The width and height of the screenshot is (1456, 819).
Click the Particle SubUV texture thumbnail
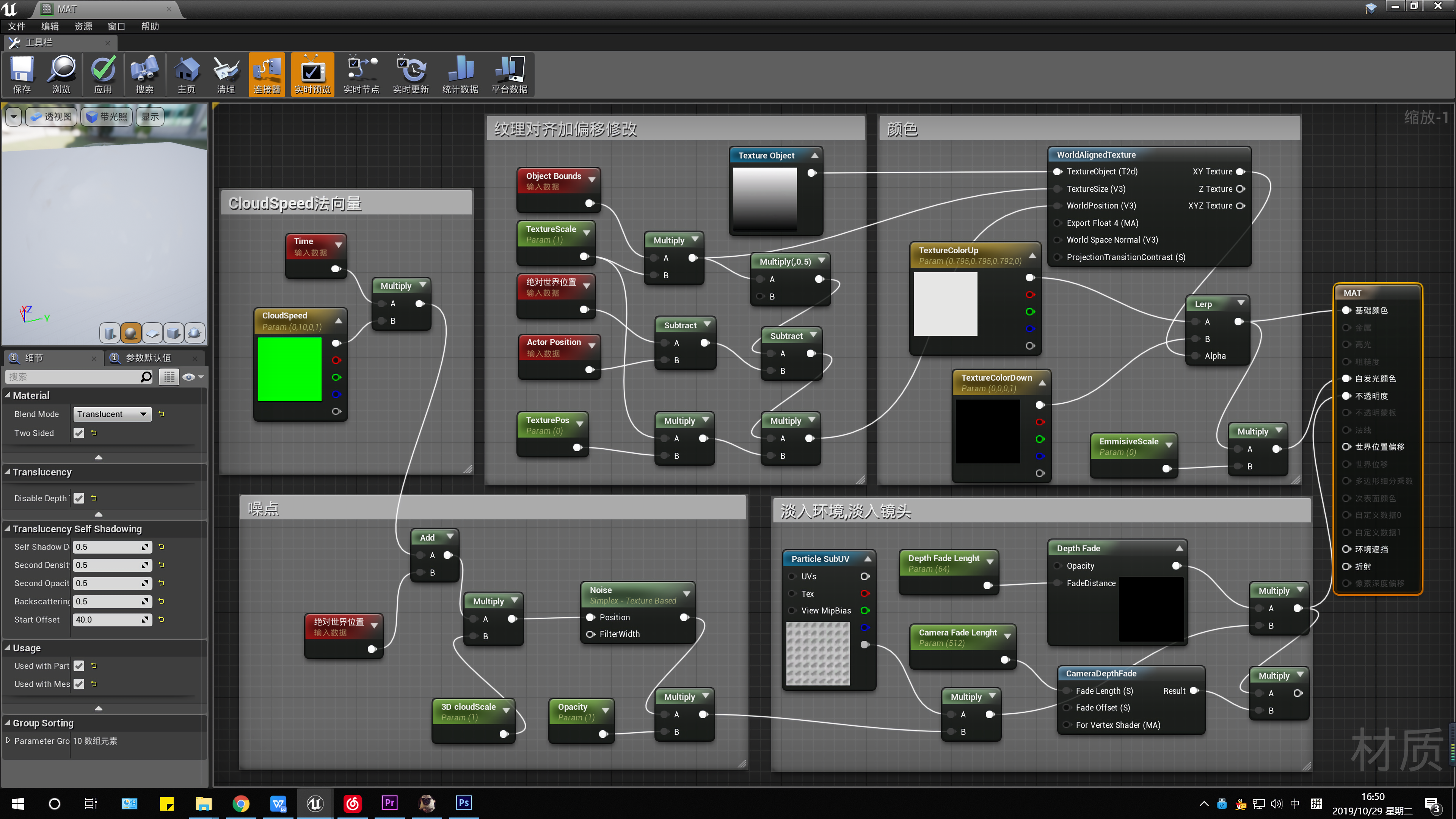pos(818,653)
